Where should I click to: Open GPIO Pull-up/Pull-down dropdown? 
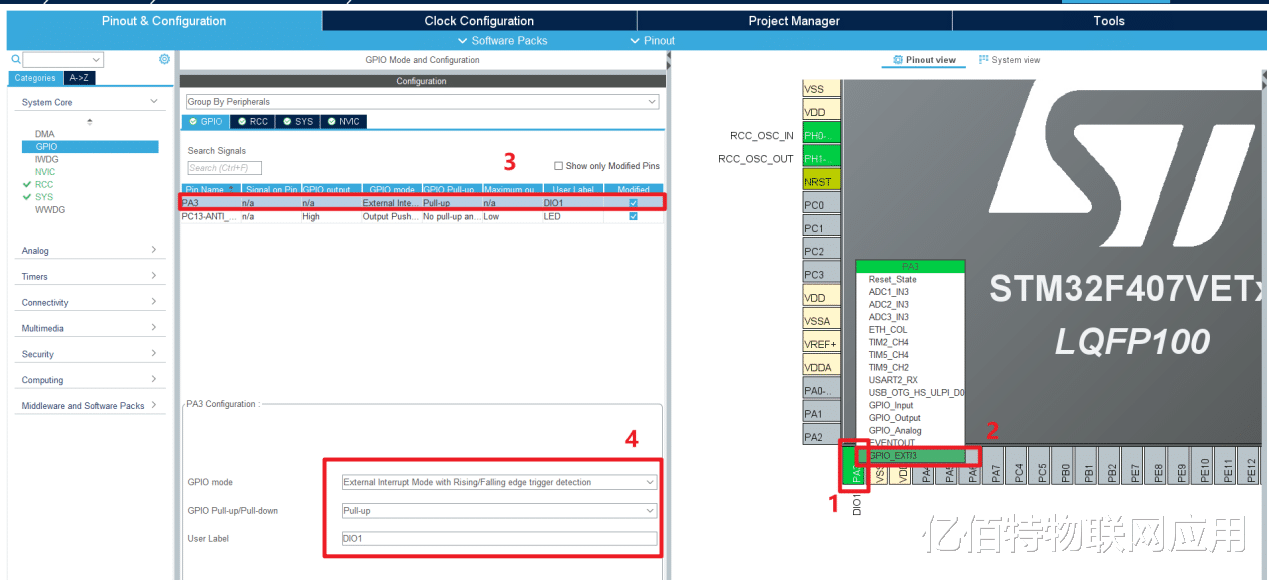pos(498,510)
